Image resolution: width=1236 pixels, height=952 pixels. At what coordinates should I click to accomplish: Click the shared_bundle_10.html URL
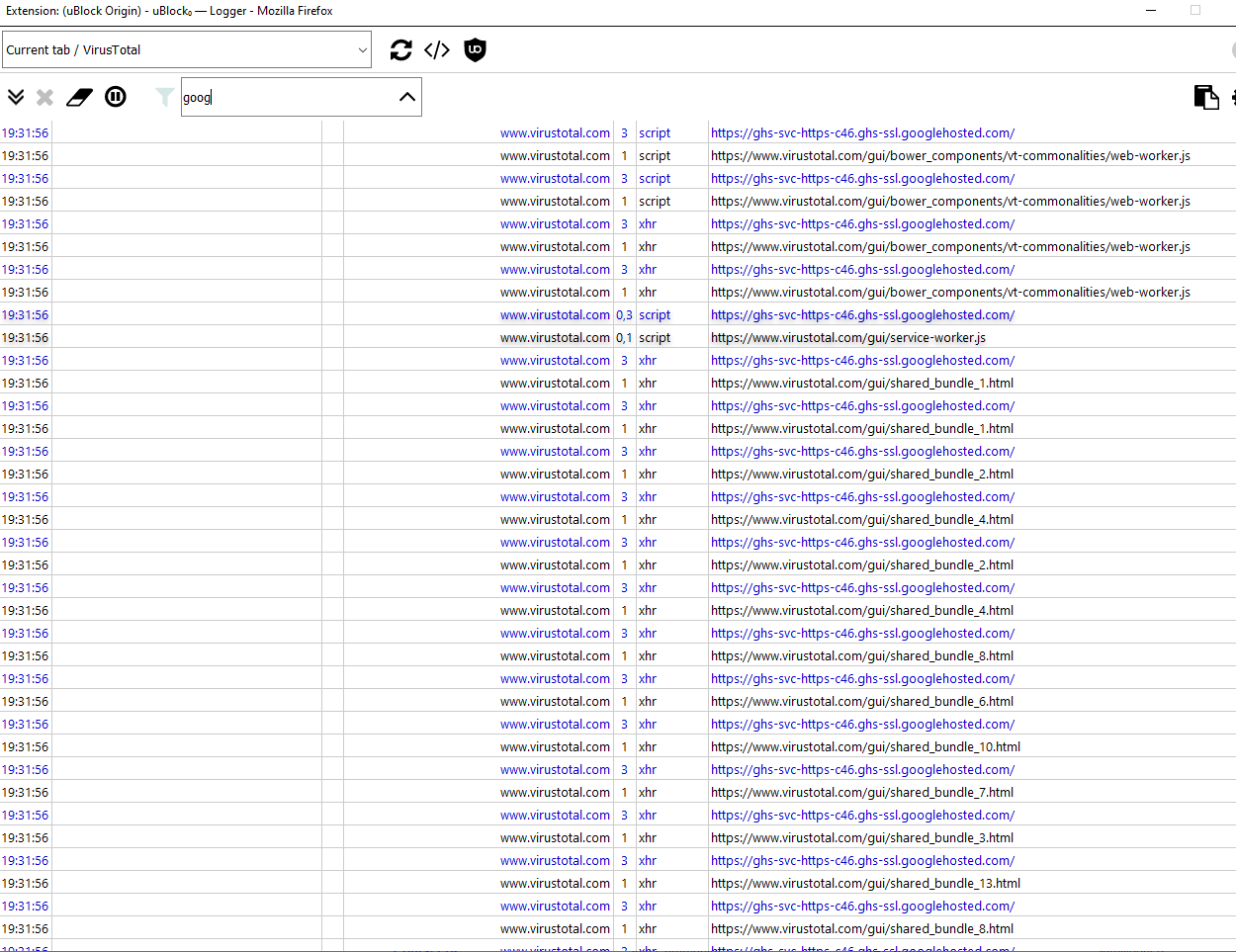865,747
